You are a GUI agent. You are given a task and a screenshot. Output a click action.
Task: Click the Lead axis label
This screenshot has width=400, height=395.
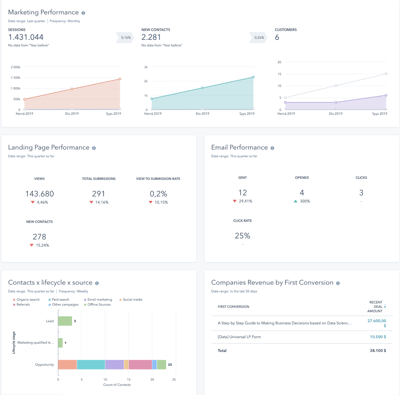click(x=50, y=321)
